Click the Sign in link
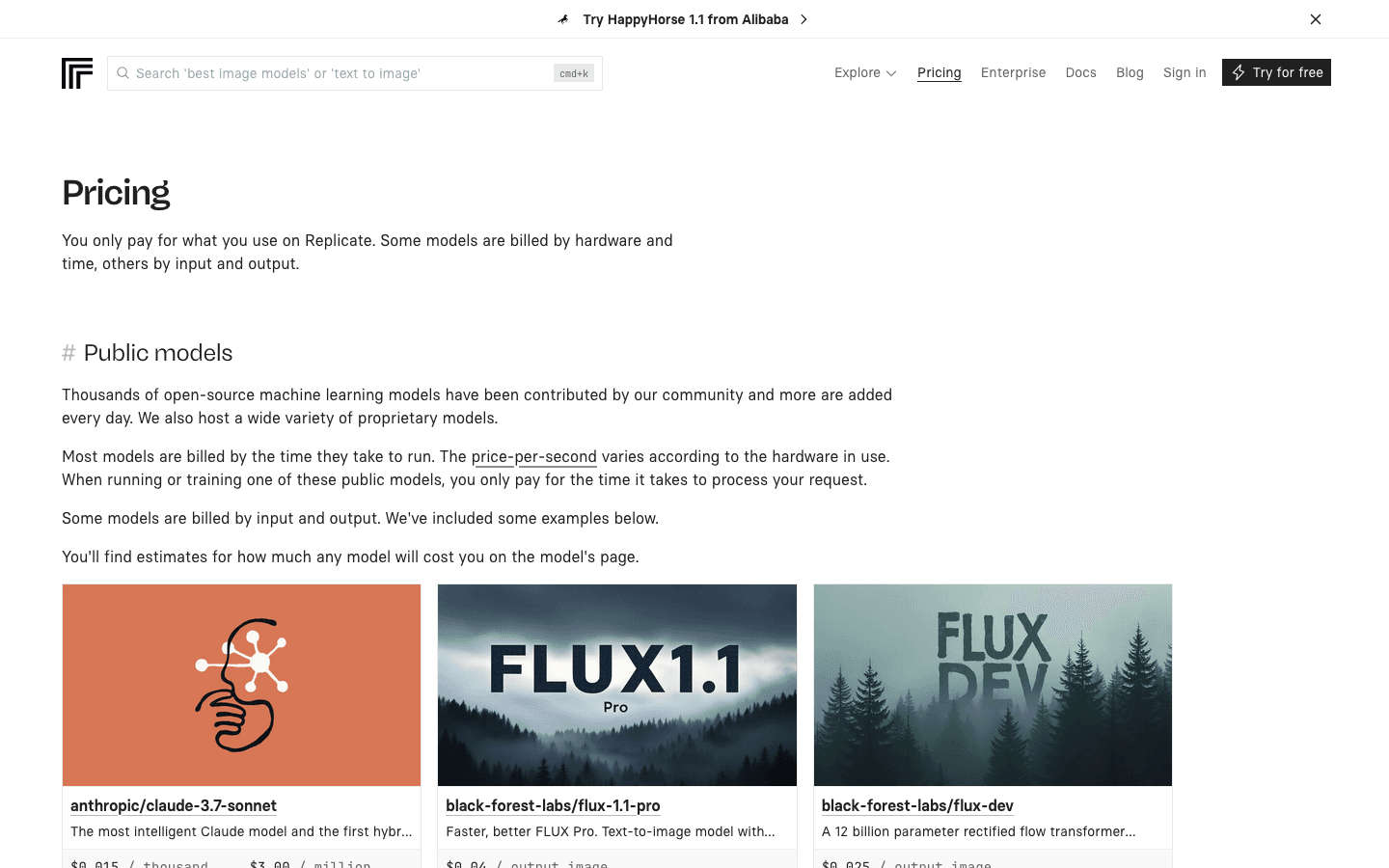The height and width of the screenshot is (868, 1389). [x=1185, y=72]
